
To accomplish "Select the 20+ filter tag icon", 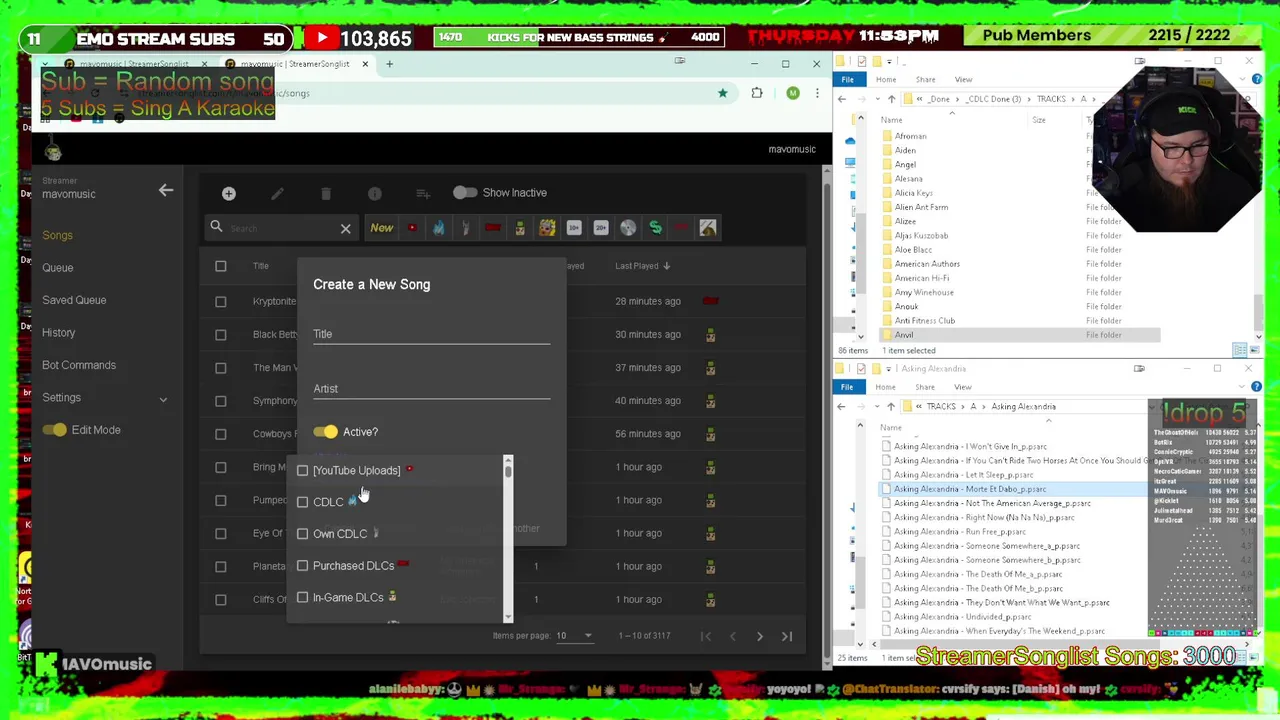I will tap(601, 228).
